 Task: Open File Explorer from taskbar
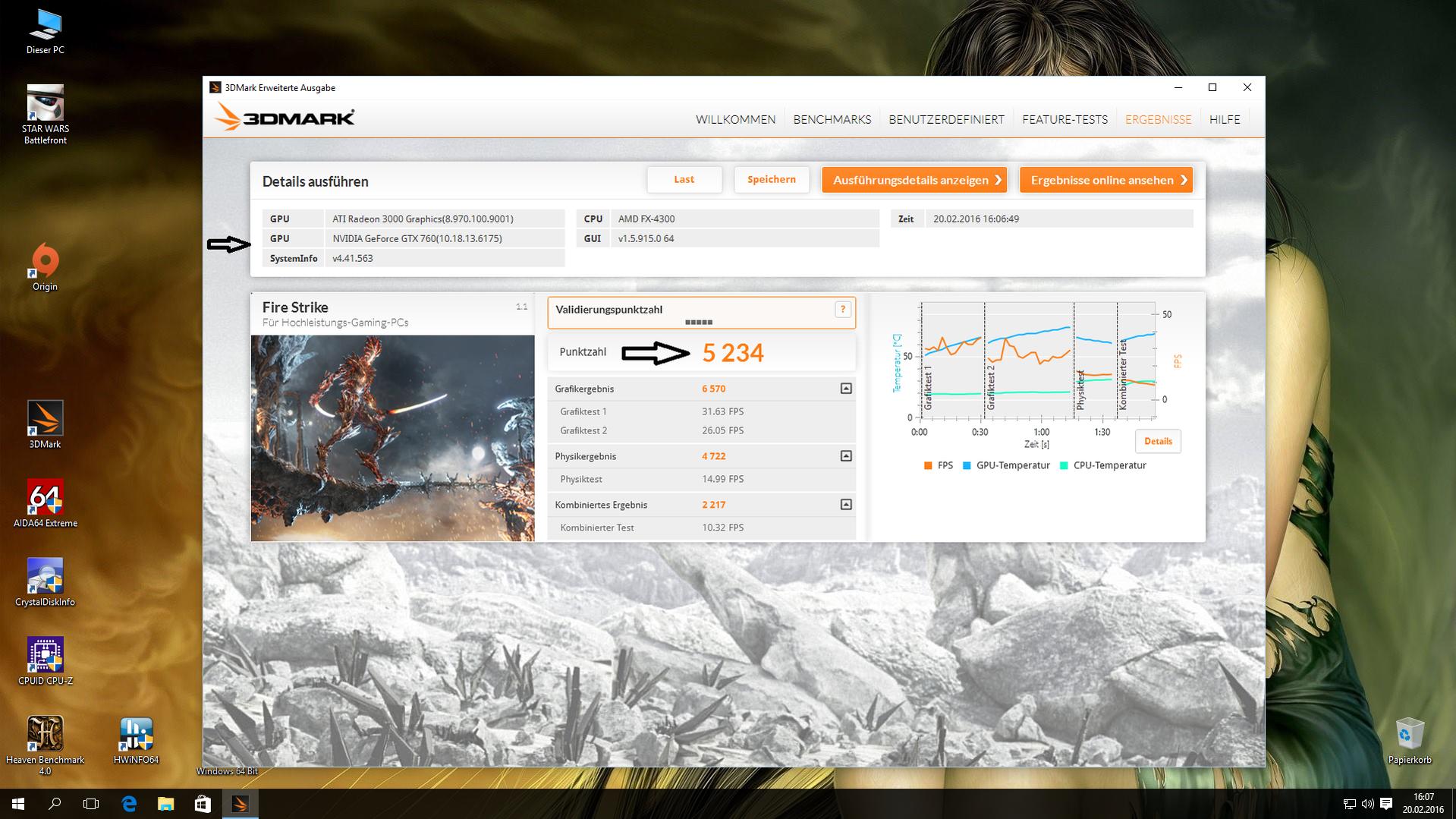click(165, 804)
